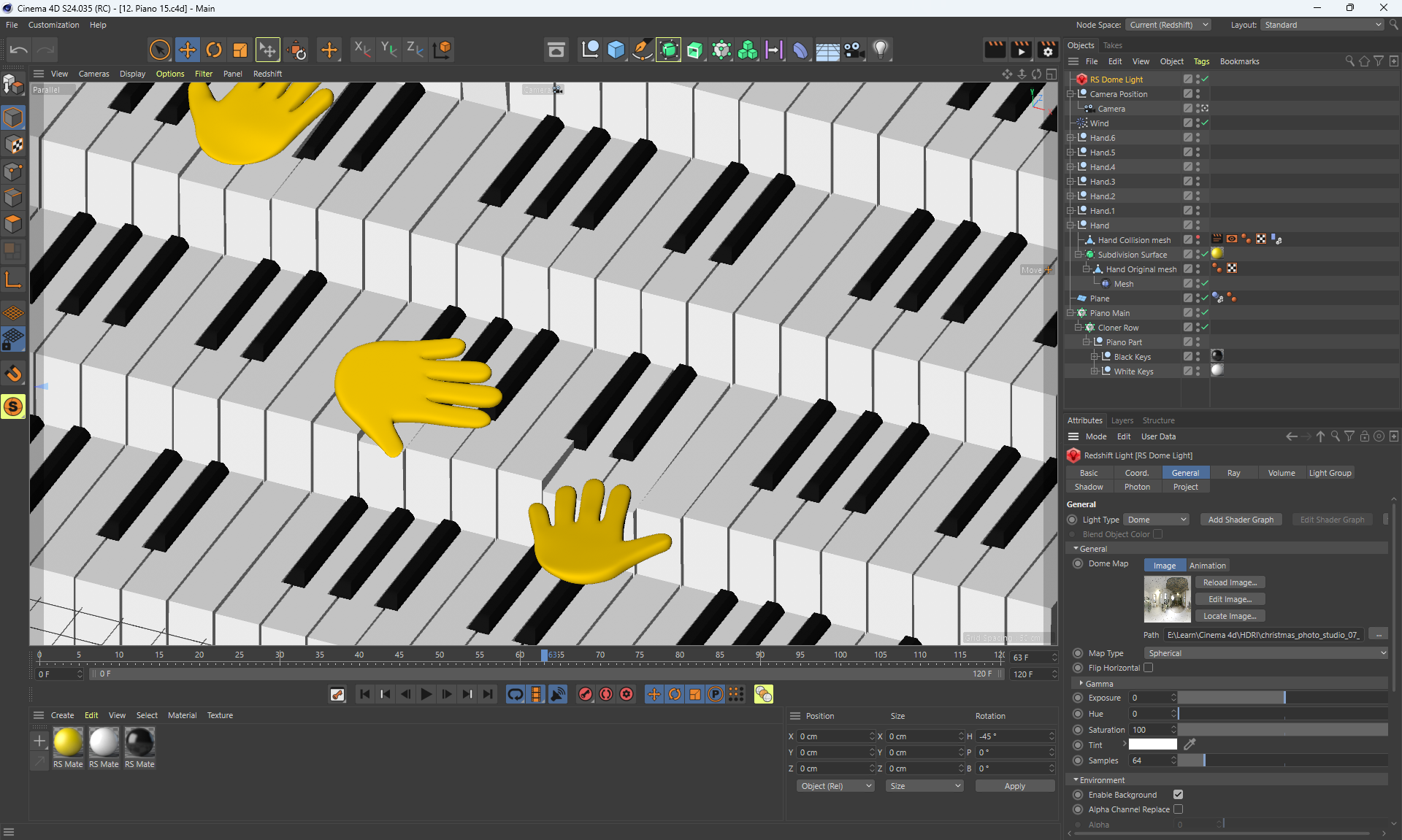Switch to the Shadow tab
The width and height of the screenshot is (1402, 840).
(x=1089, y=487)
